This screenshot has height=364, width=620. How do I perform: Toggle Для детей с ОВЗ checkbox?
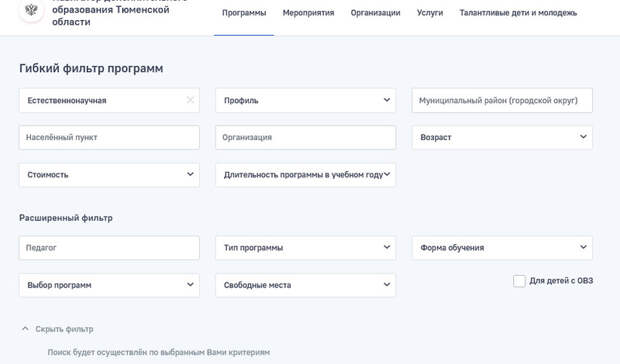click(x=519, y=281)
